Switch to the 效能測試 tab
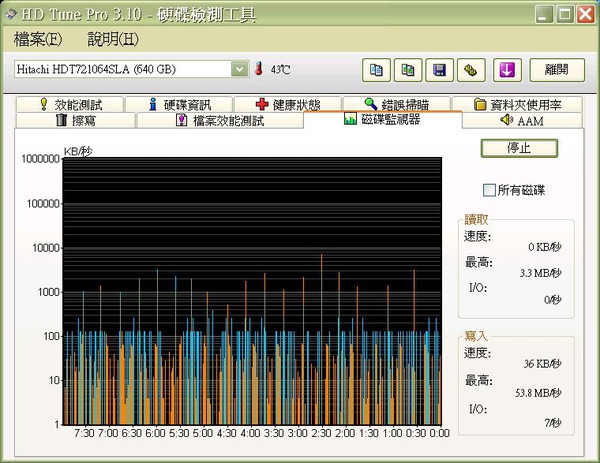The height and width of the screenshot is (463, 600). (x=70, y=104)
